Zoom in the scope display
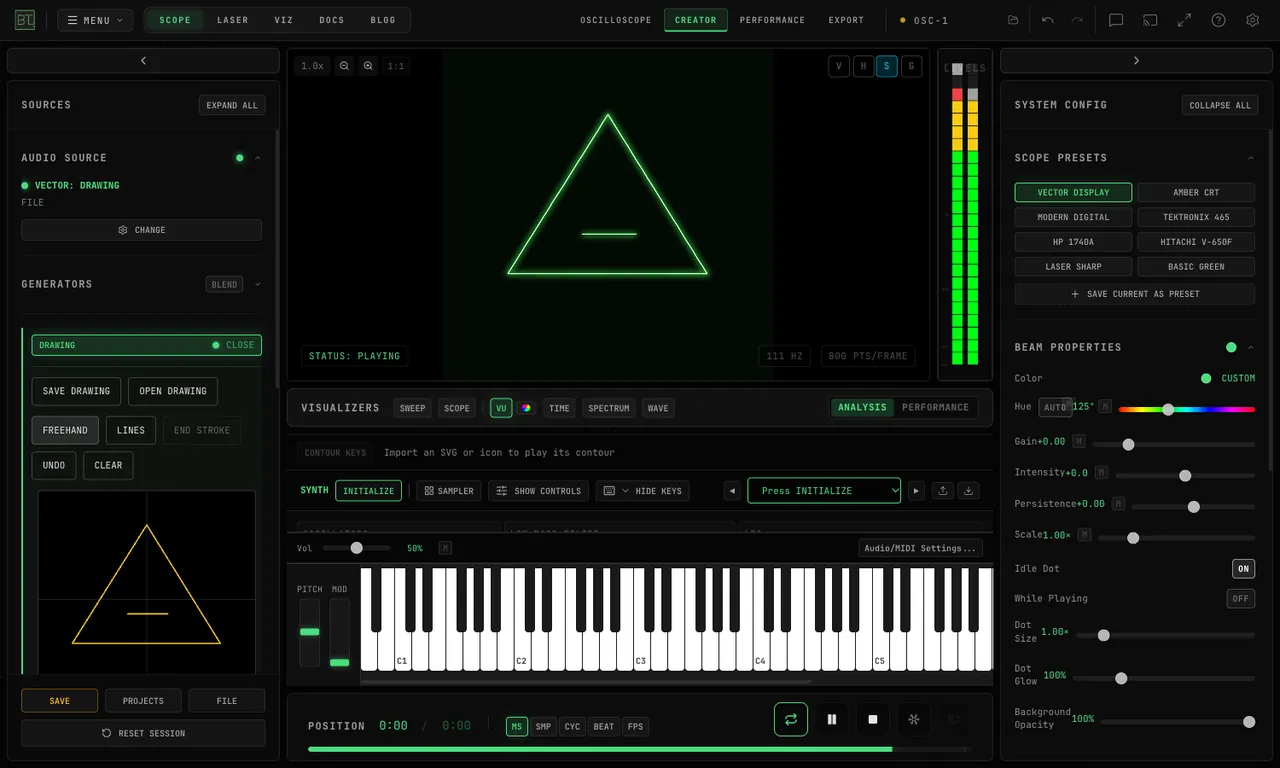 tap(368, 66)
